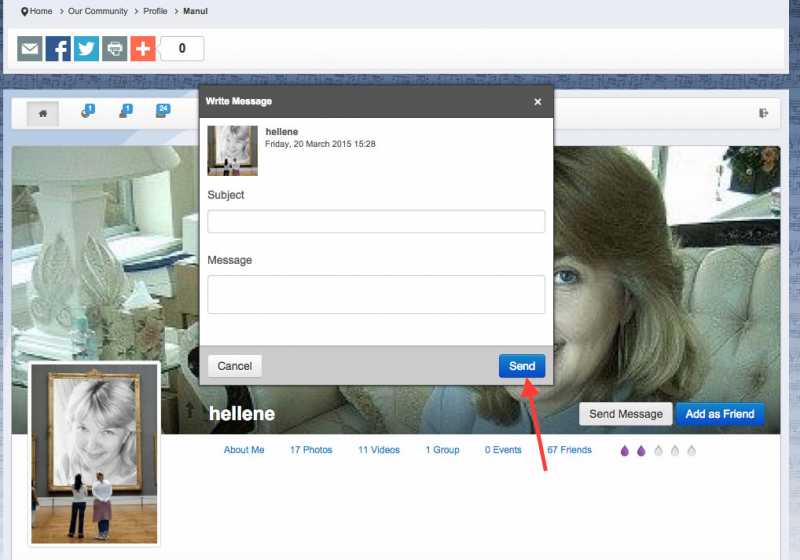Open the 17 Photos tab
The image size is (800, 560).
(x=311, y=450)
